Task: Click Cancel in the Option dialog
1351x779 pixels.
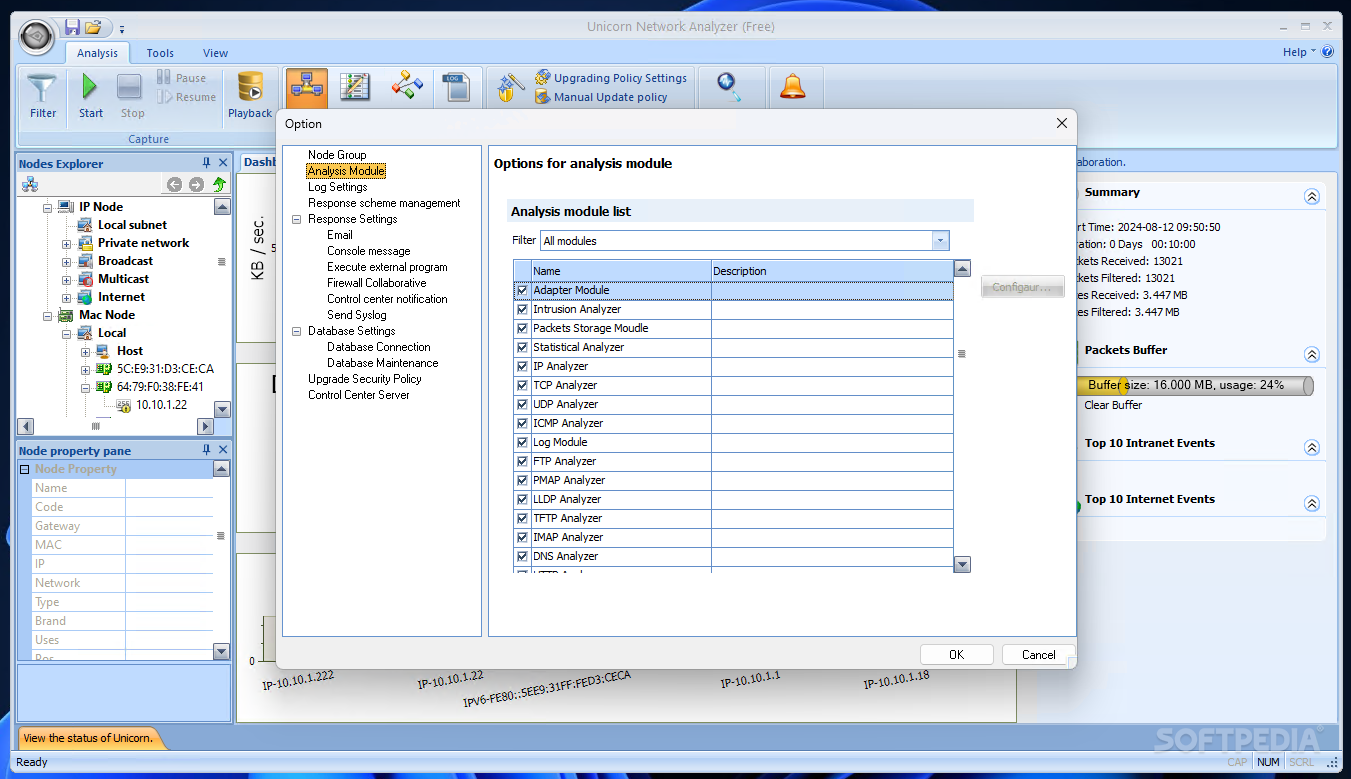Action: tap(1038, 655)
